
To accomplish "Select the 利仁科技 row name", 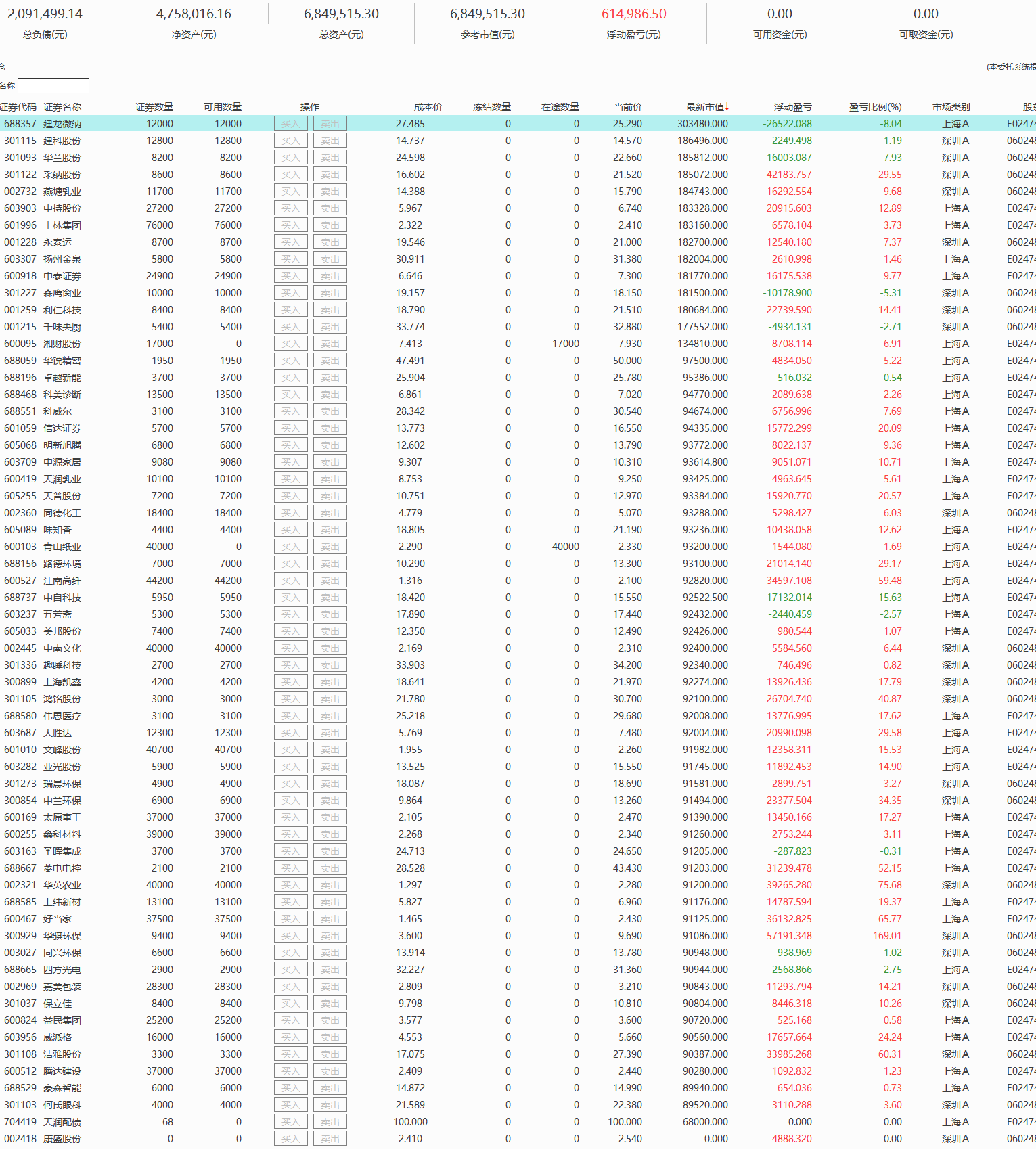I will (x=62, y=310).
